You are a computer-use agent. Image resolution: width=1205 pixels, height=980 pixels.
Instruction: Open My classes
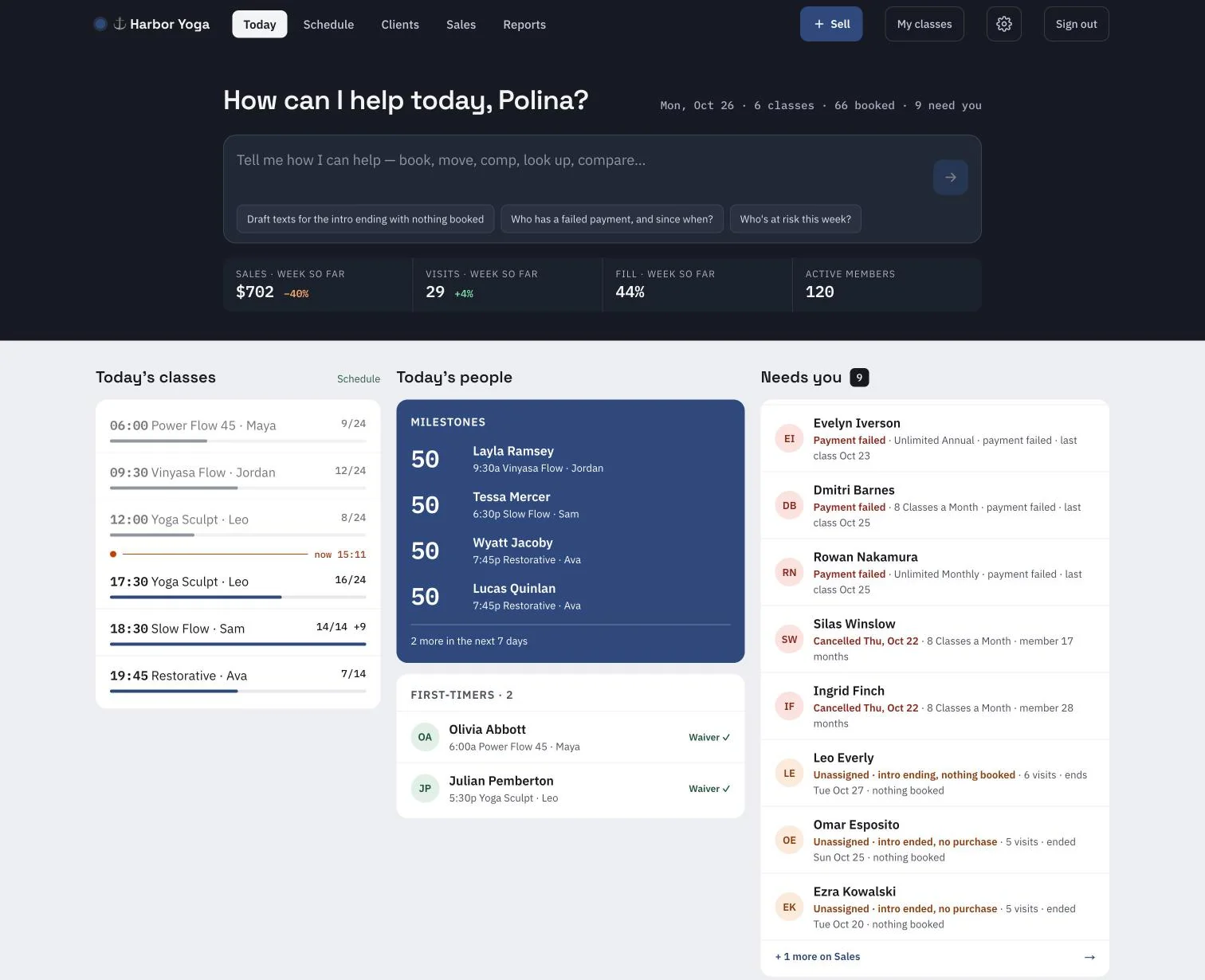click(x=924, y=24)
